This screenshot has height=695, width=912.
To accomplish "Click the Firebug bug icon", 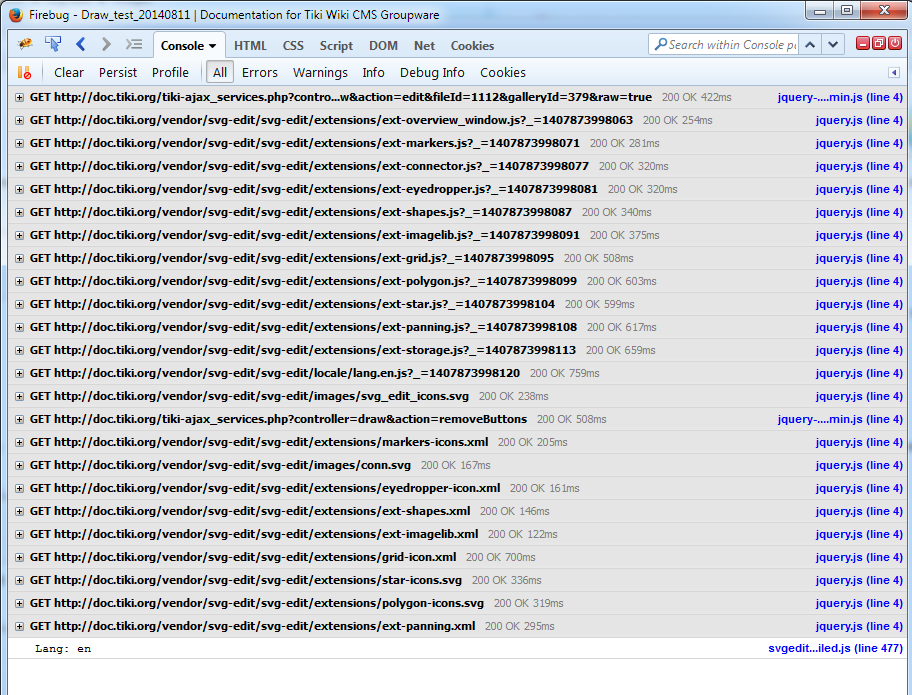I will 25,45.
